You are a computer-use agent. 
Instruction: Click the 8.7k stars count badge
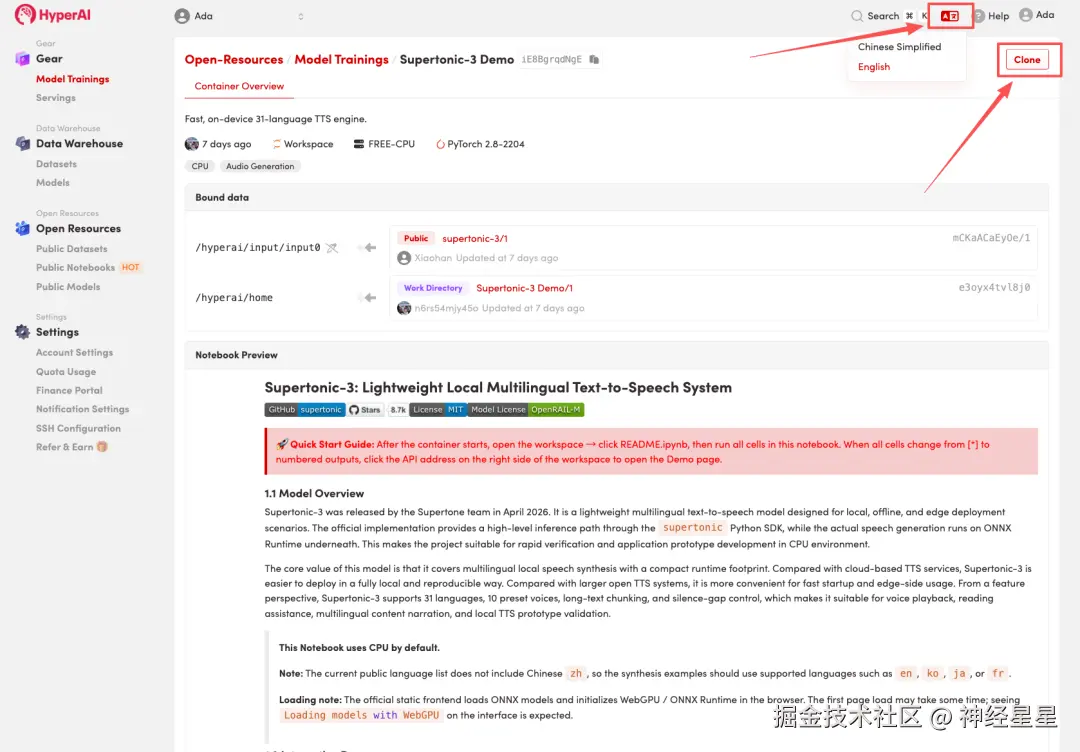[397, 410]
